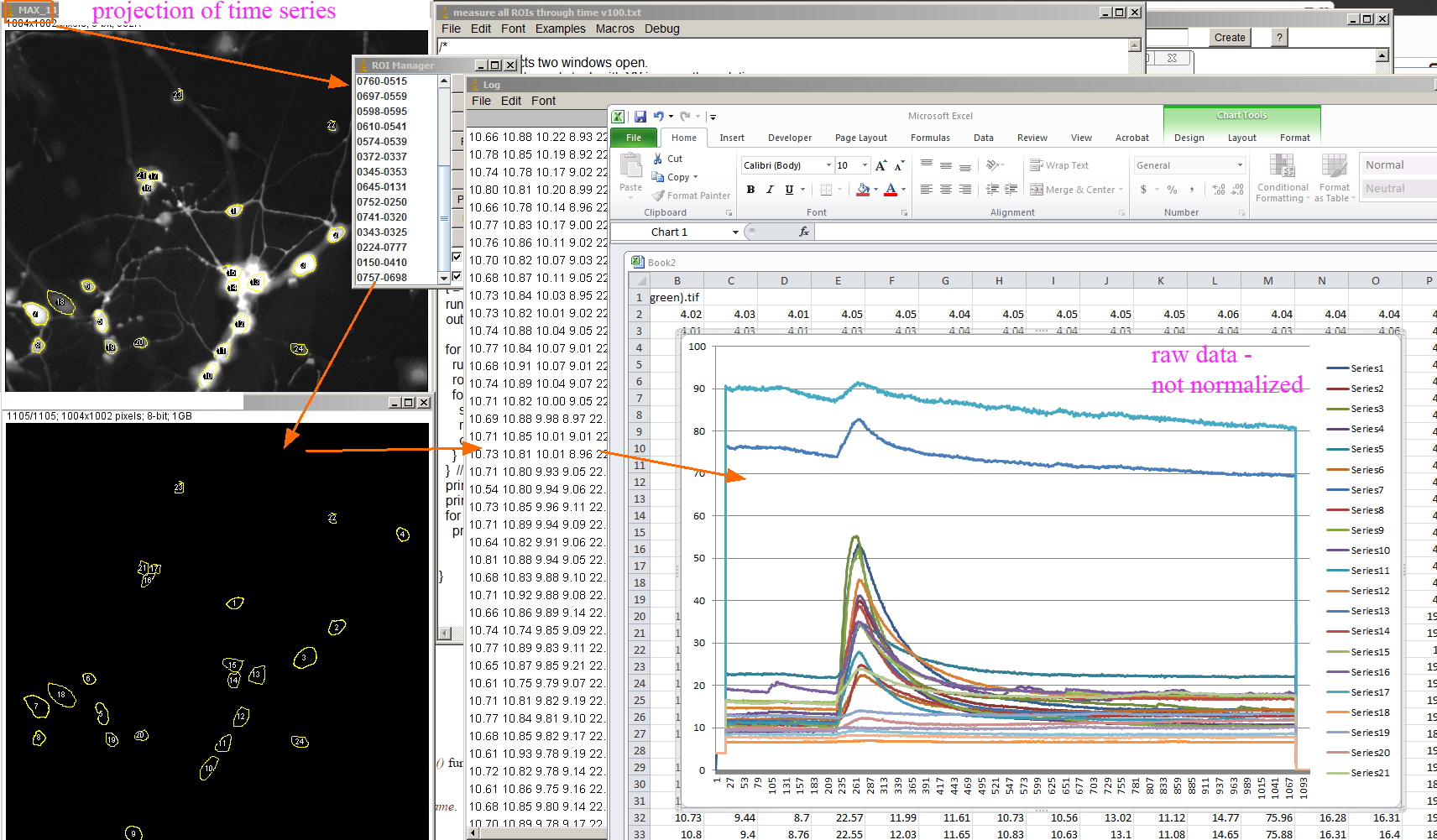Click the Create button
The width and height of the screenshot is (1437, 840).
pos(1229,37)
